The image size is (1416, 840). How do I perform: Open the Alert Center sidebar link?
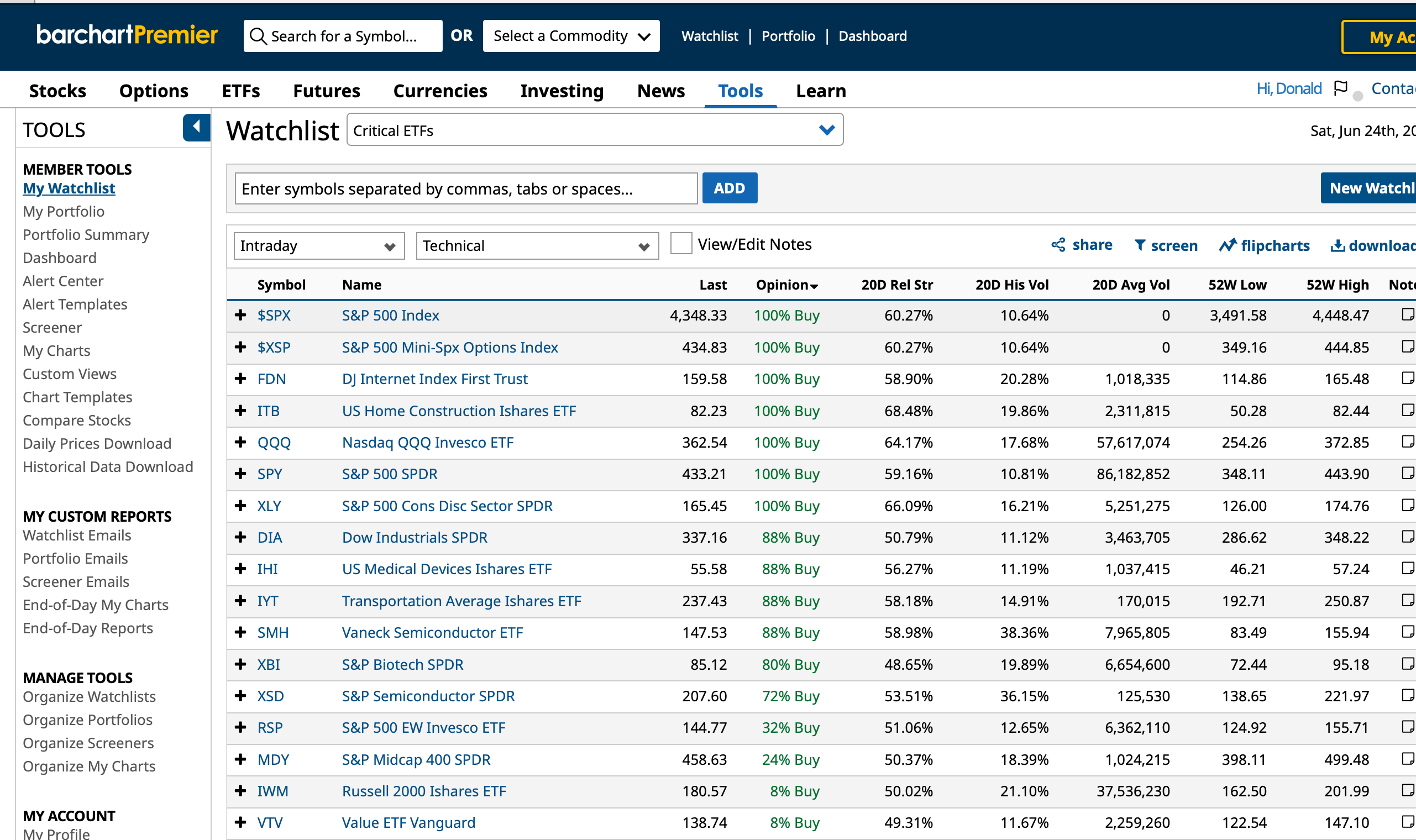[x=63, y=281]
